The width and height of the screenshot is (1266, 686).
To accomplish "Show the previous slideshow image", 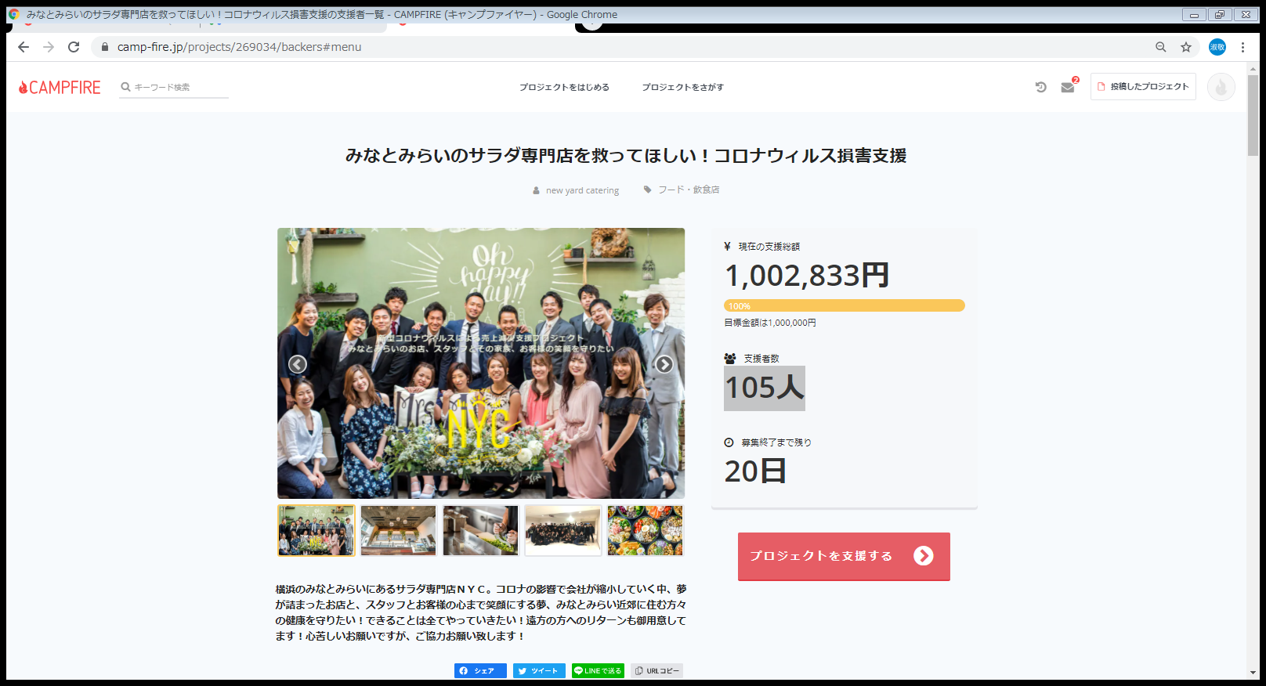I will [x=297, y=364].
